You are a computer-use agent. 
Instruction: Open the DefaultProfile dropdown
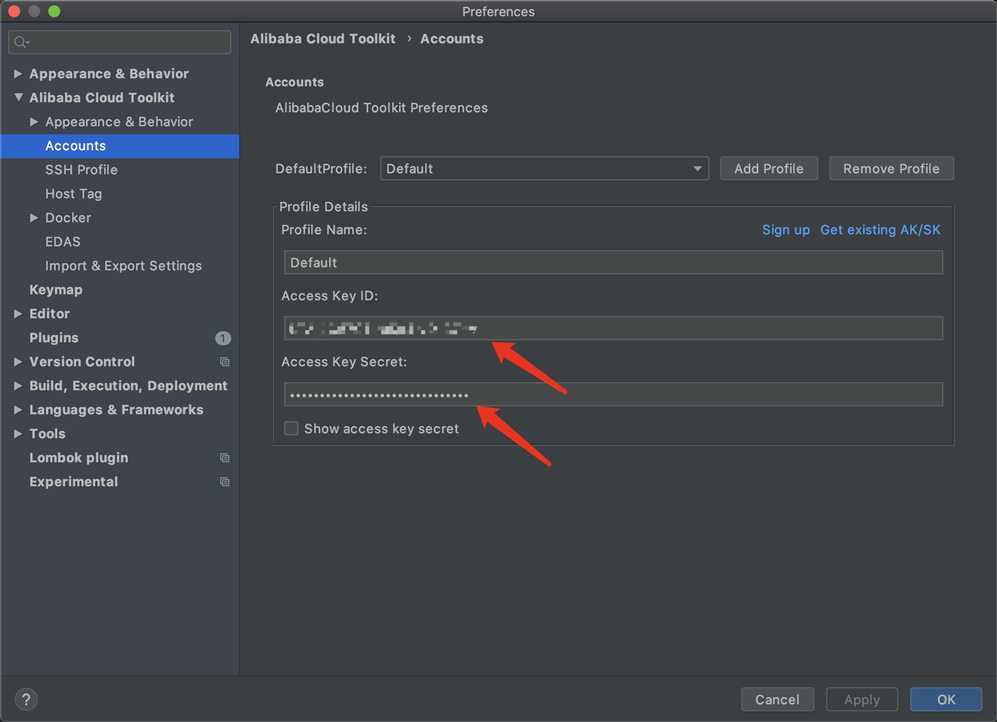[544, 168]
